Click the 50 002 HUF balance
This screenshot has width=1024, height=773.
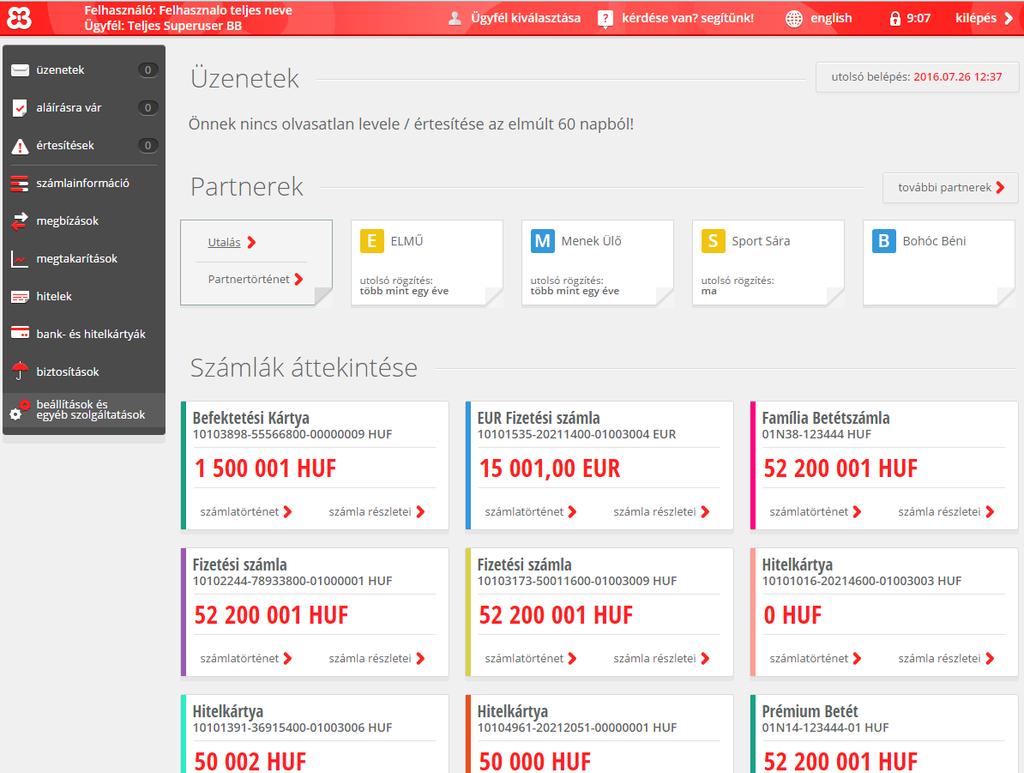tap(250, 761)
